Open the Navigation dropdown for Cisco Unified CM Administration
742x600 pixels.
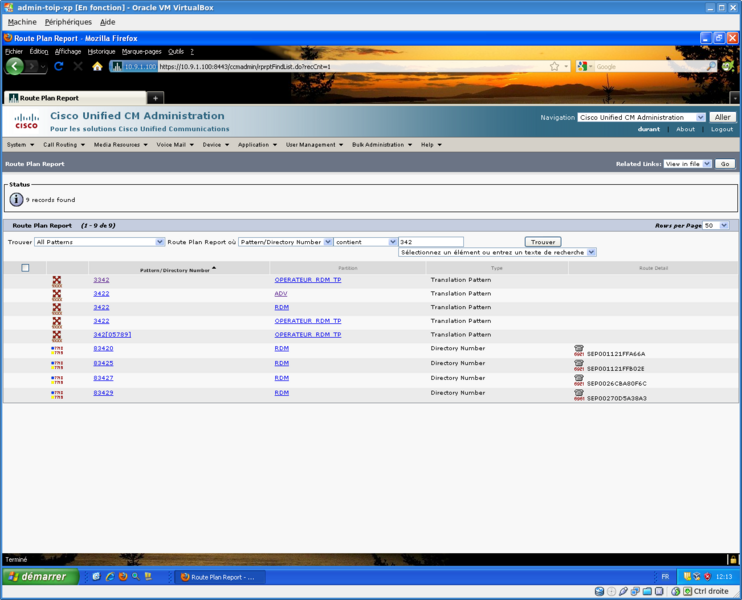click(x=641, y=117)
